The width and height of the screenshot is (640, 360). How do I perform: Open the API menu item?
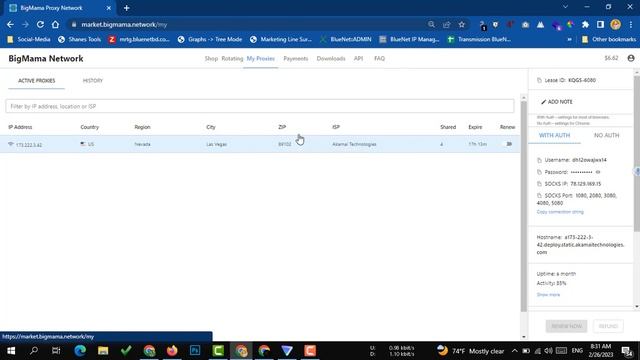point(358,58)
